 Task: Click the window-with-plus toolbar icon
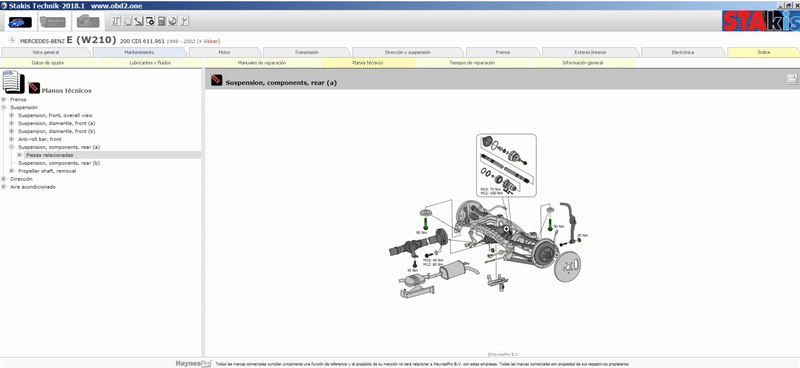coord(149,21)
